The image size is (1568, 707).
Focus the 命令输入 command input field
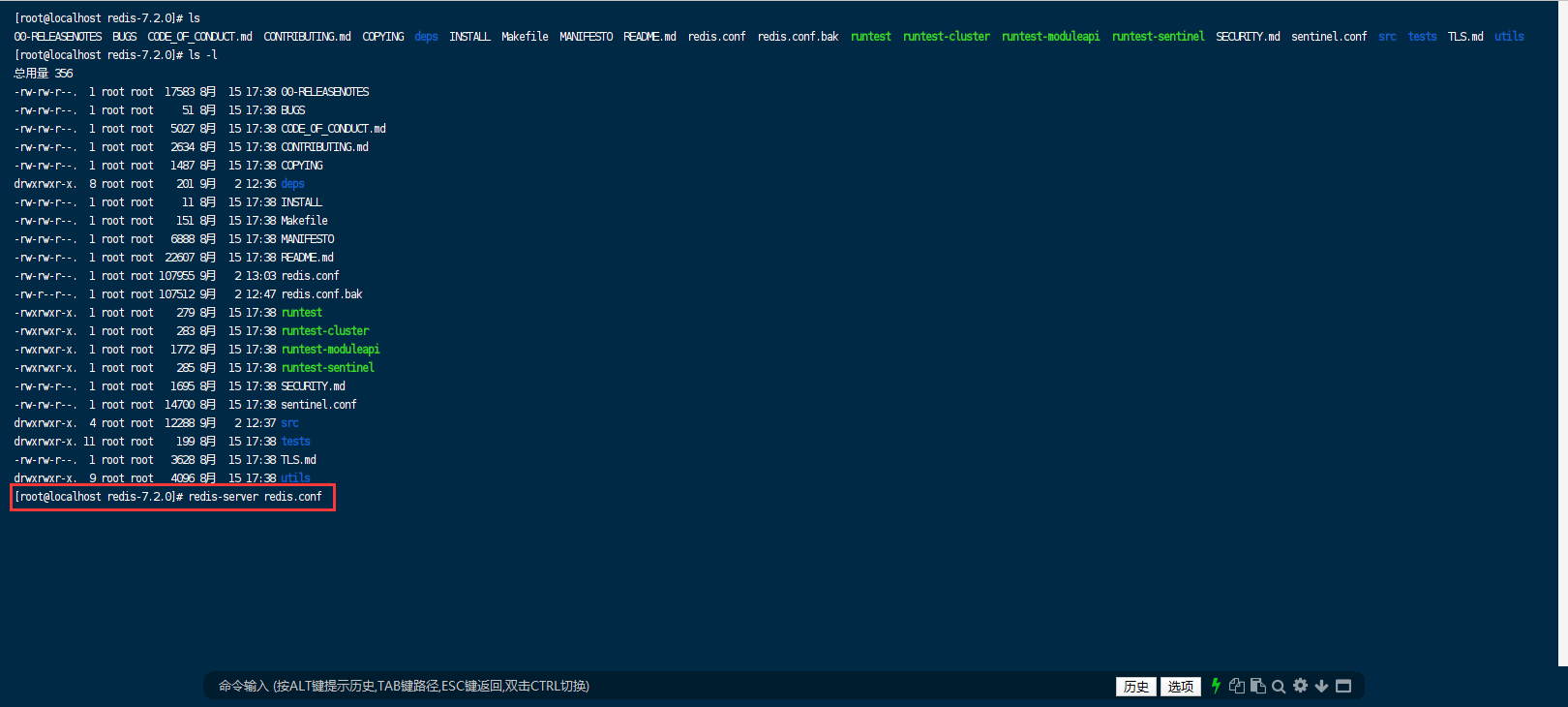click(658, 686)
